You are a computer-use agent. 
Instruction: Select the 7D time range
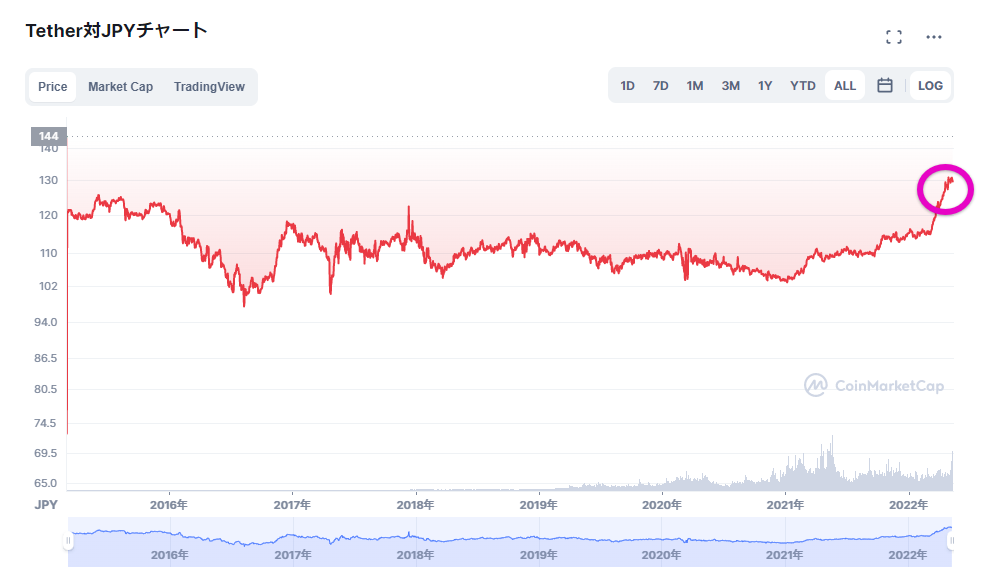[661, 86]
